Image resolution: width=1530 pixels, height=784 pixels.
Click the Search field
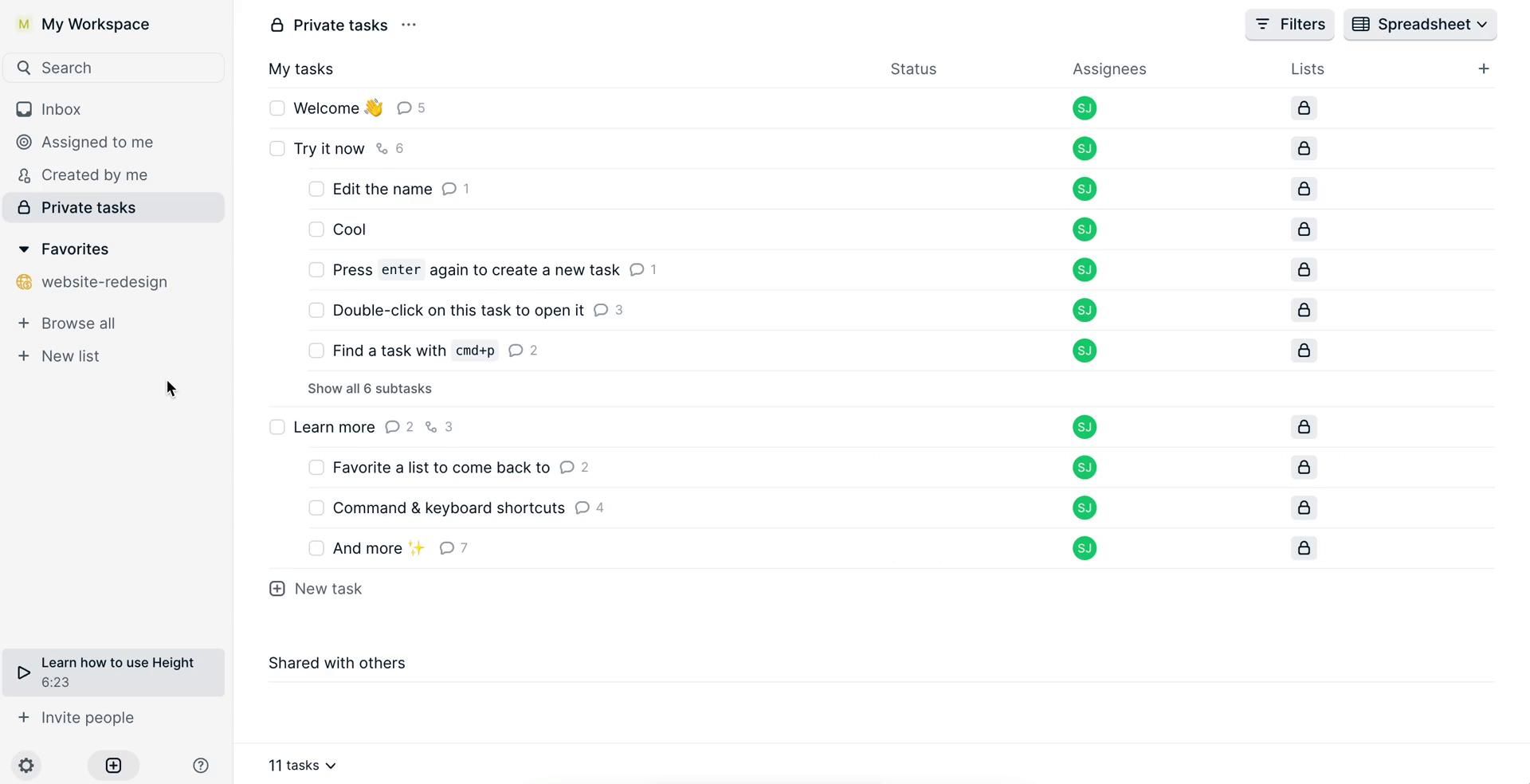[114, 68]
